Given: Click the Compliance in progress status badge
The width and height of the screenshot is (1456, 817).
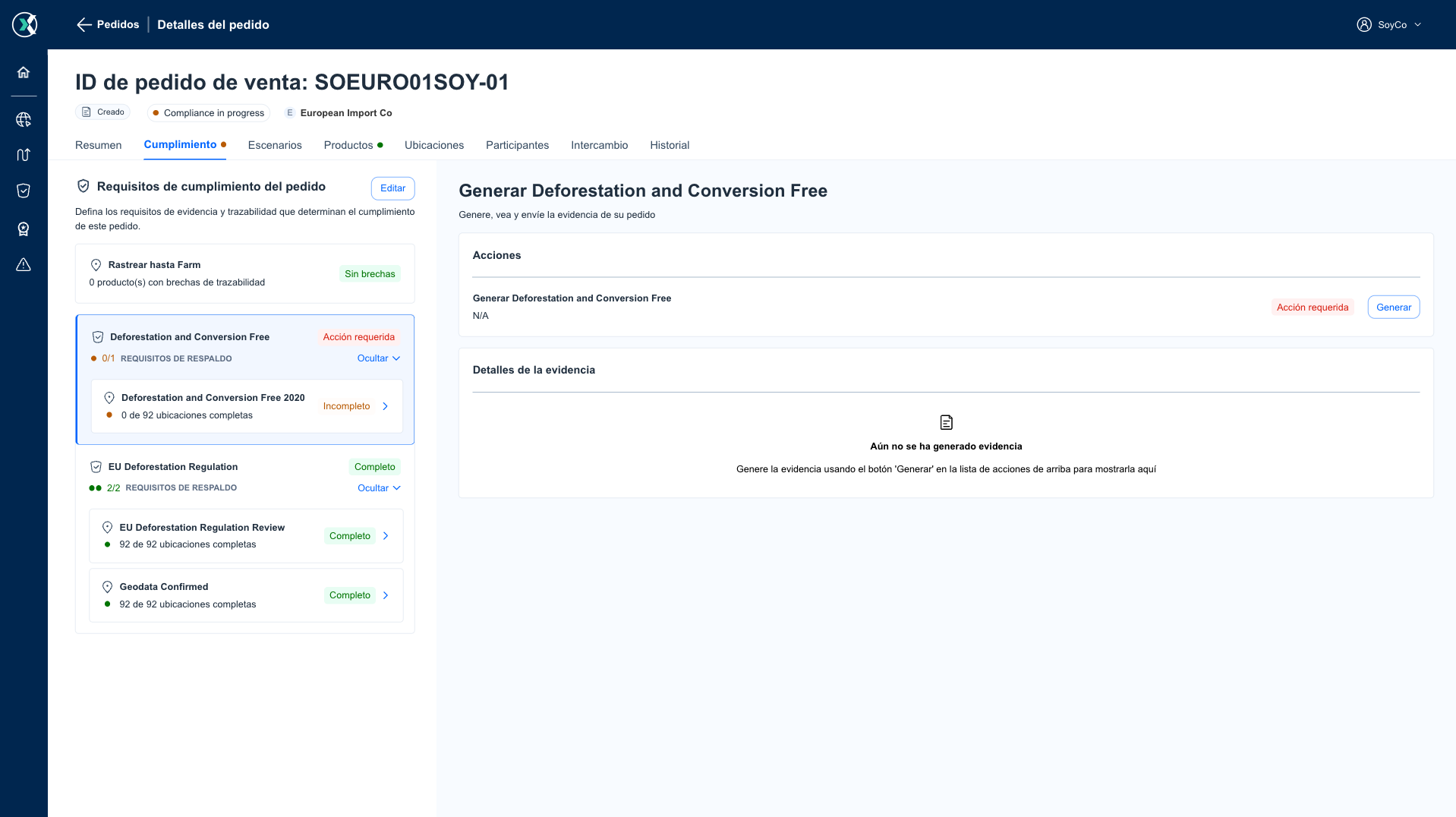Looking at the screenshot, I should (x=209, y=113).
